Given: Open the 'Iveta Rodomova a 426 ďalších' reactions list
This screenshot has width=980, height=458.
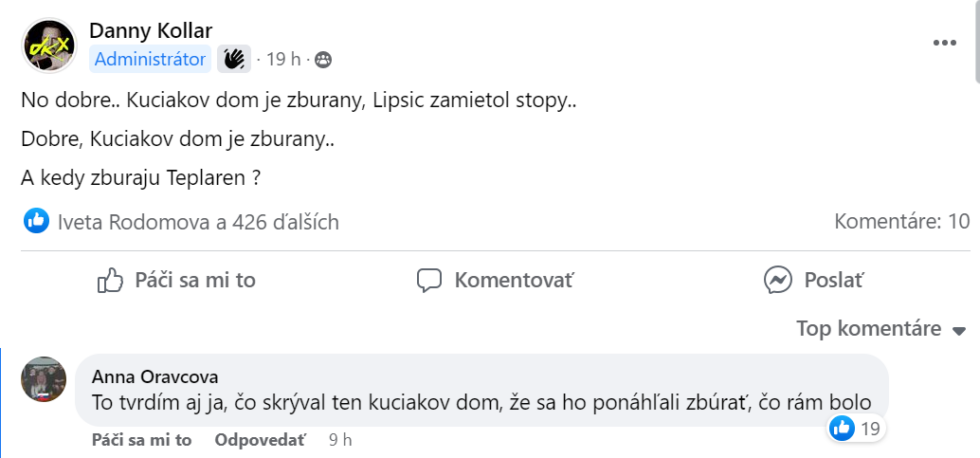Looking at the screenshot, I should [198, 222].
